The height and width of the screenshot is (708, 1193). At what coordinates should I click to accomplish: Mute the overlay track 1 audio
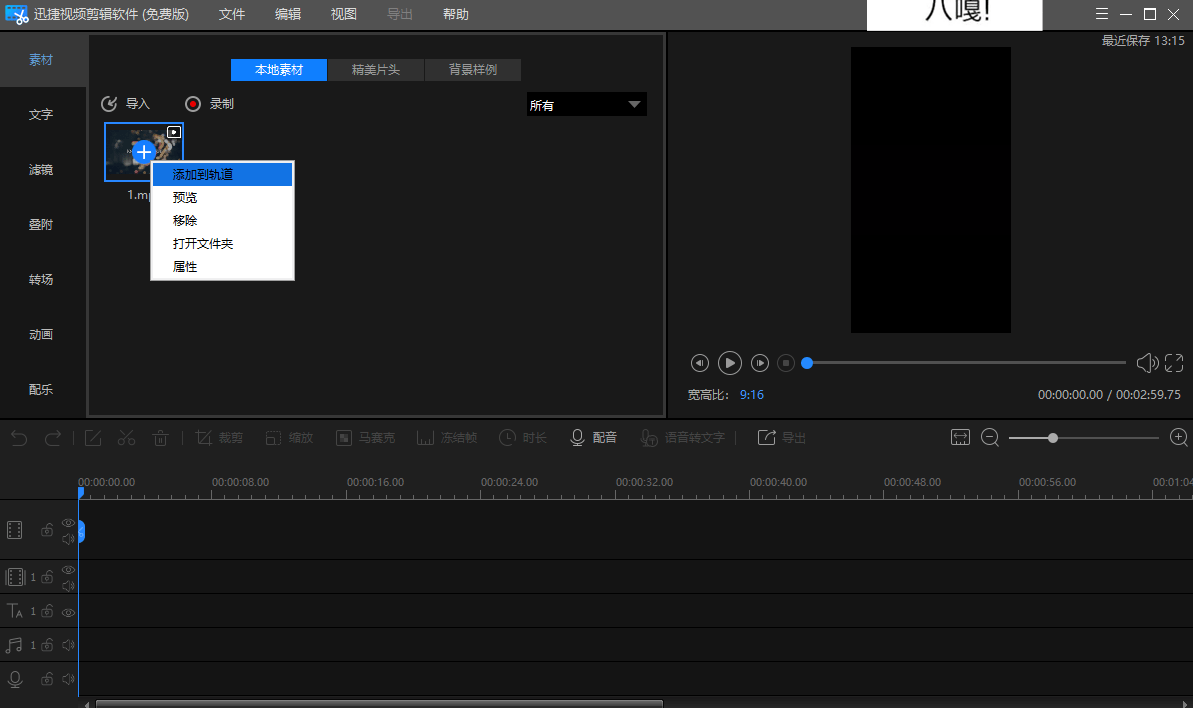pyautogui.click(x=68, y=586)
